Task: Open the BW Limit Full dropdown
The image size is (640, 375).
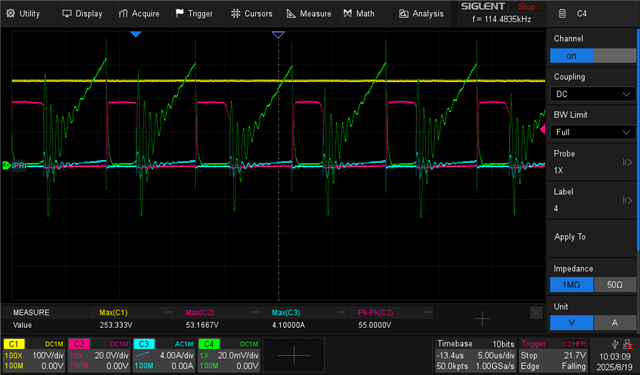Action: point(593,132)
